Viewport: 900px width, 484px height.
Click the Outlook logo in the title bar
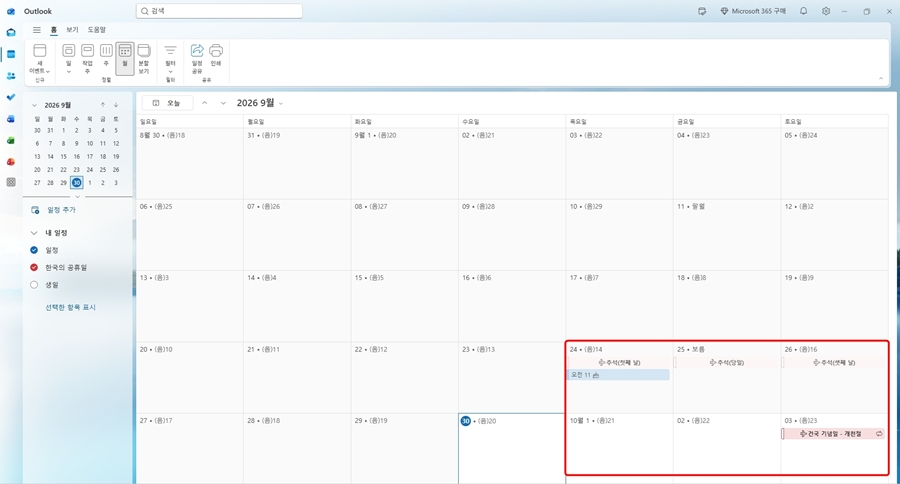11,11
